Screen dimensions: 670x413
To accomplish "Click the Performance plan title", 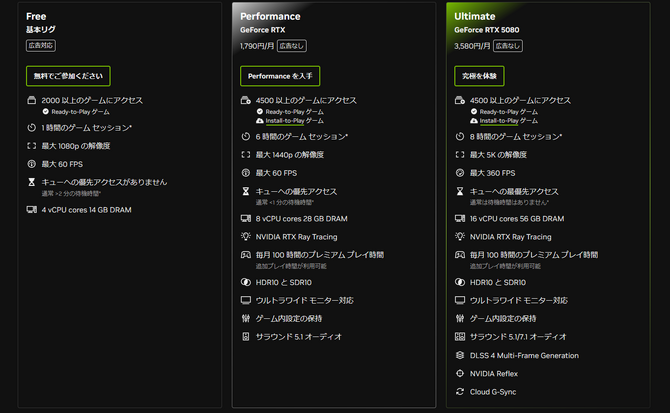I will pyautogui.click(x=270, y=16).
